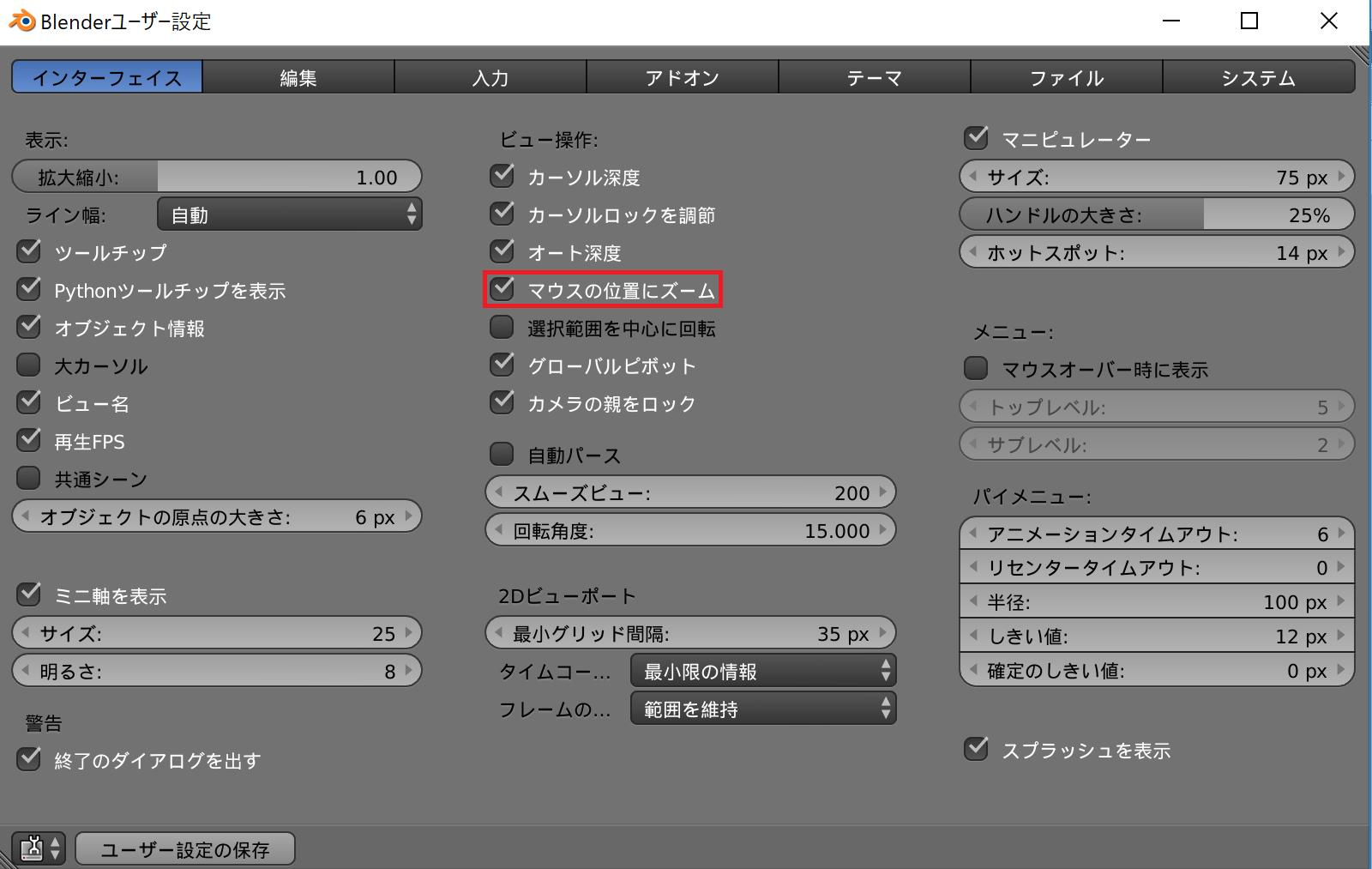Open the フレームの 範囲を維持 dropdown
Image resolution: width=1372 pixels, height=869 pixels.
[x=763, y=709]
